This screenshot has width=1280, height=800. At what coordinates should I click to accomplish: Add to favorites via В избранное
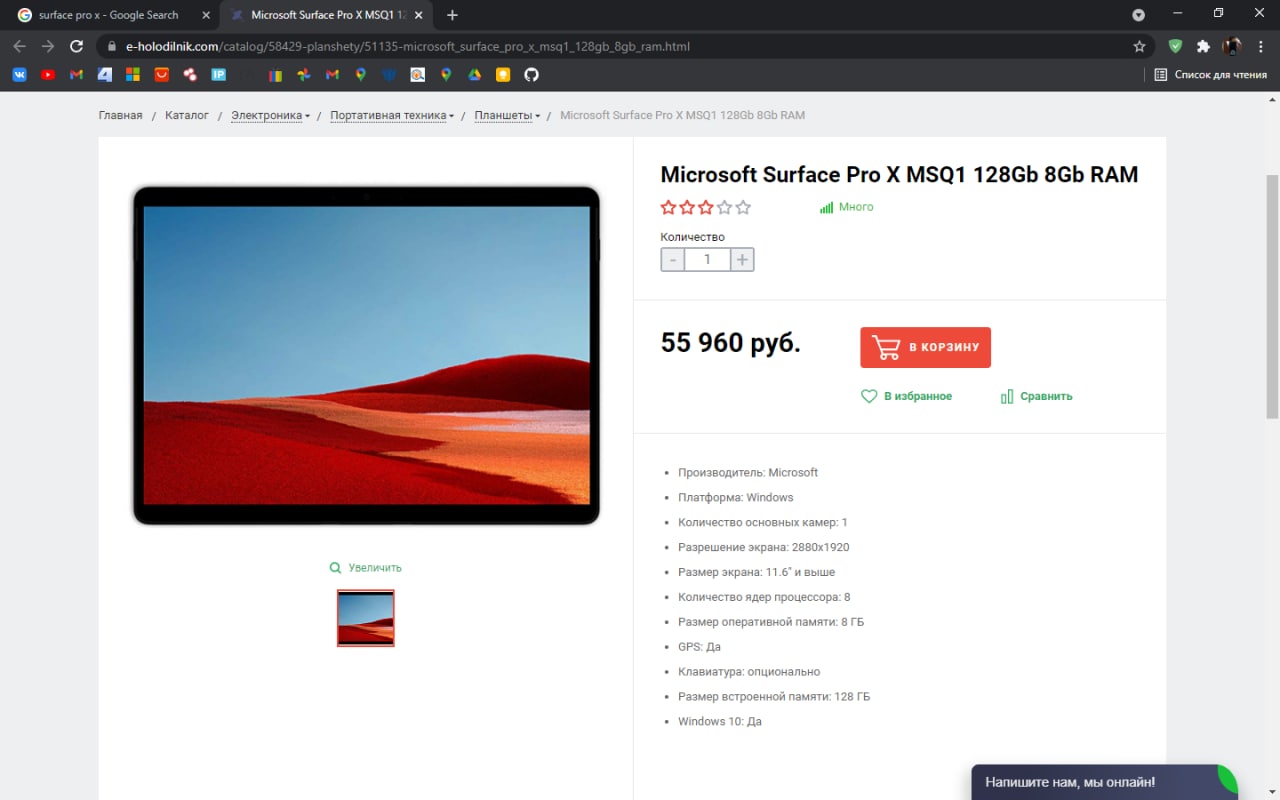point(907,396)
